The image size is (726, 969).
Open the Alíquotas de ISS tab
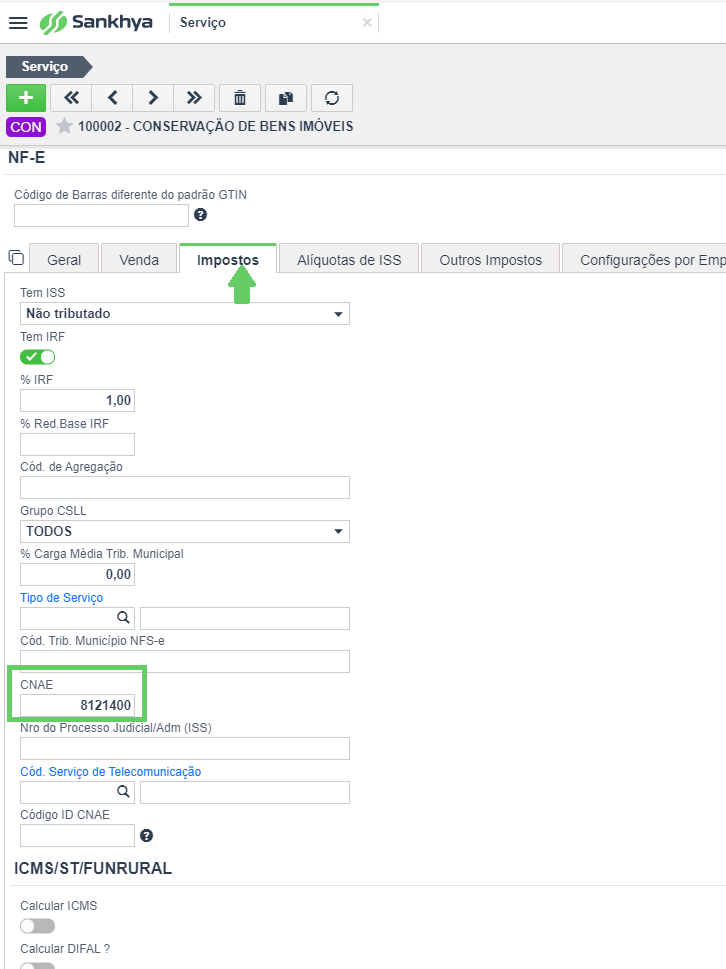[x=349, y=260]
